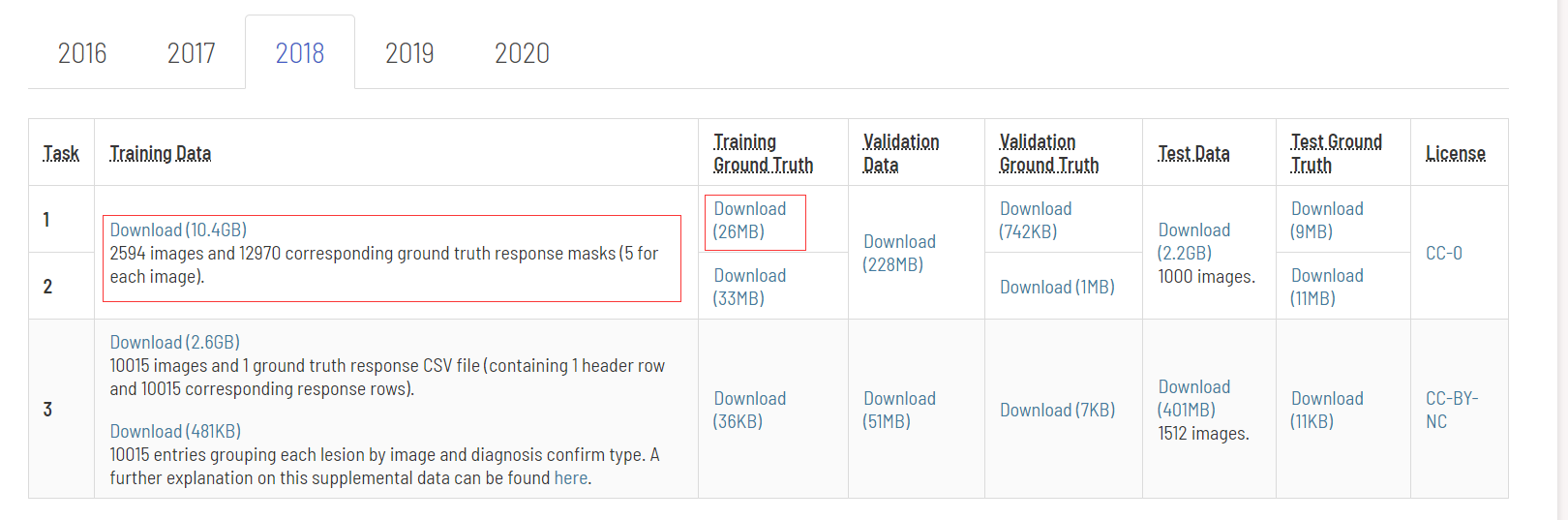Download the 36KB Task 3 ground truth

tap(749, 399)
